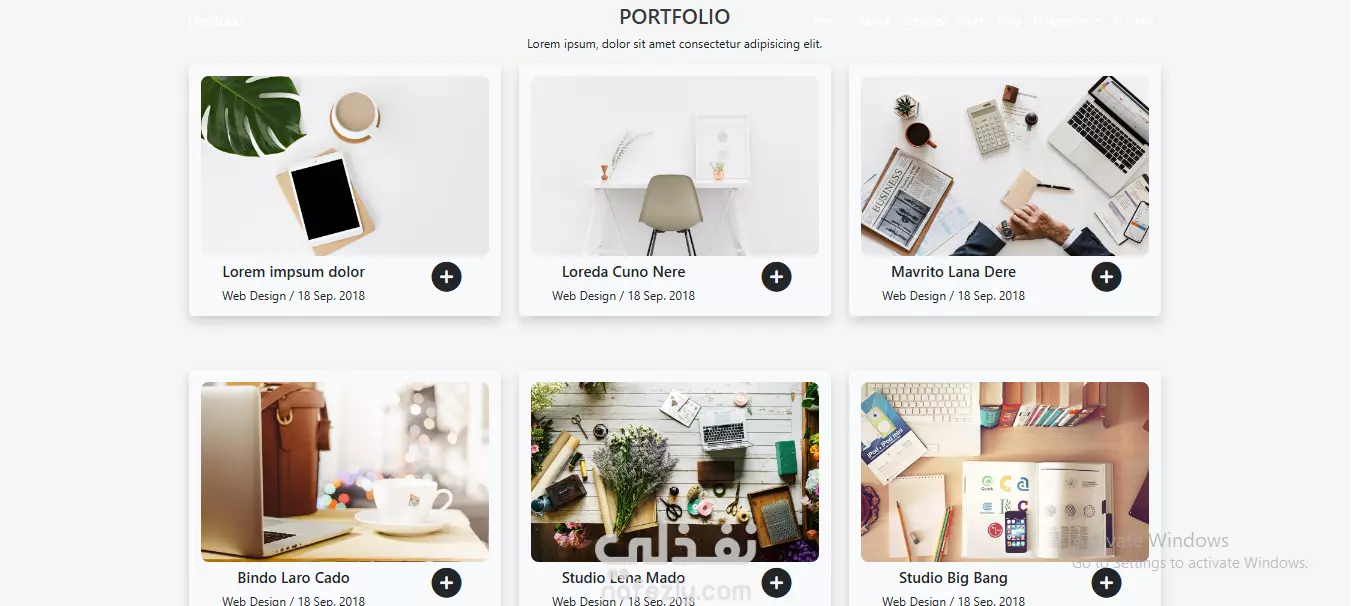
Task: Click plus icon on Studio Big Bang card
Action: point(1106,583)
